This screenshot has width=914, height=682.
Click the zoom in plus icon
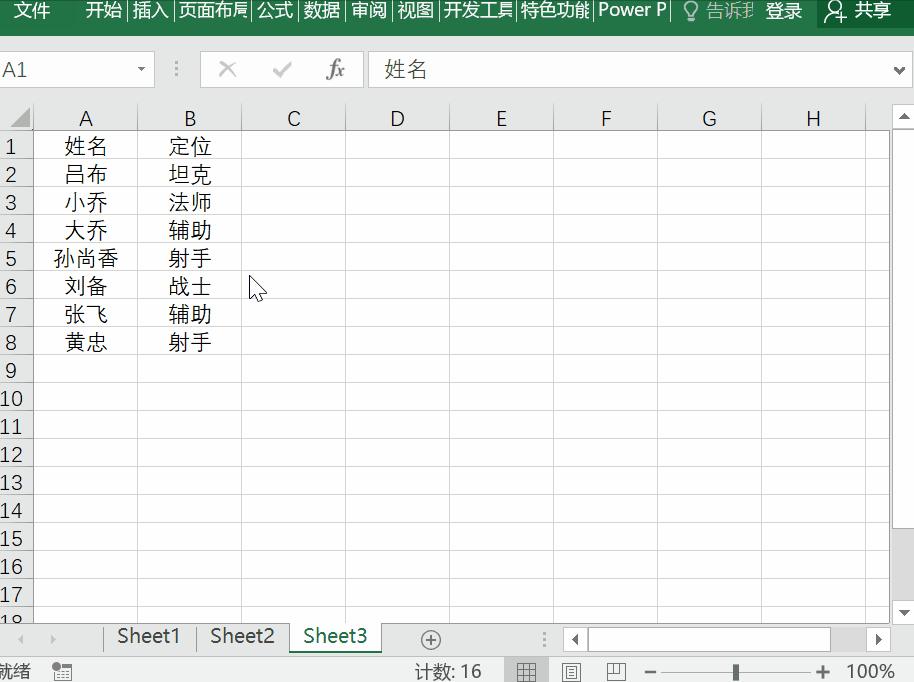point(822,672)
